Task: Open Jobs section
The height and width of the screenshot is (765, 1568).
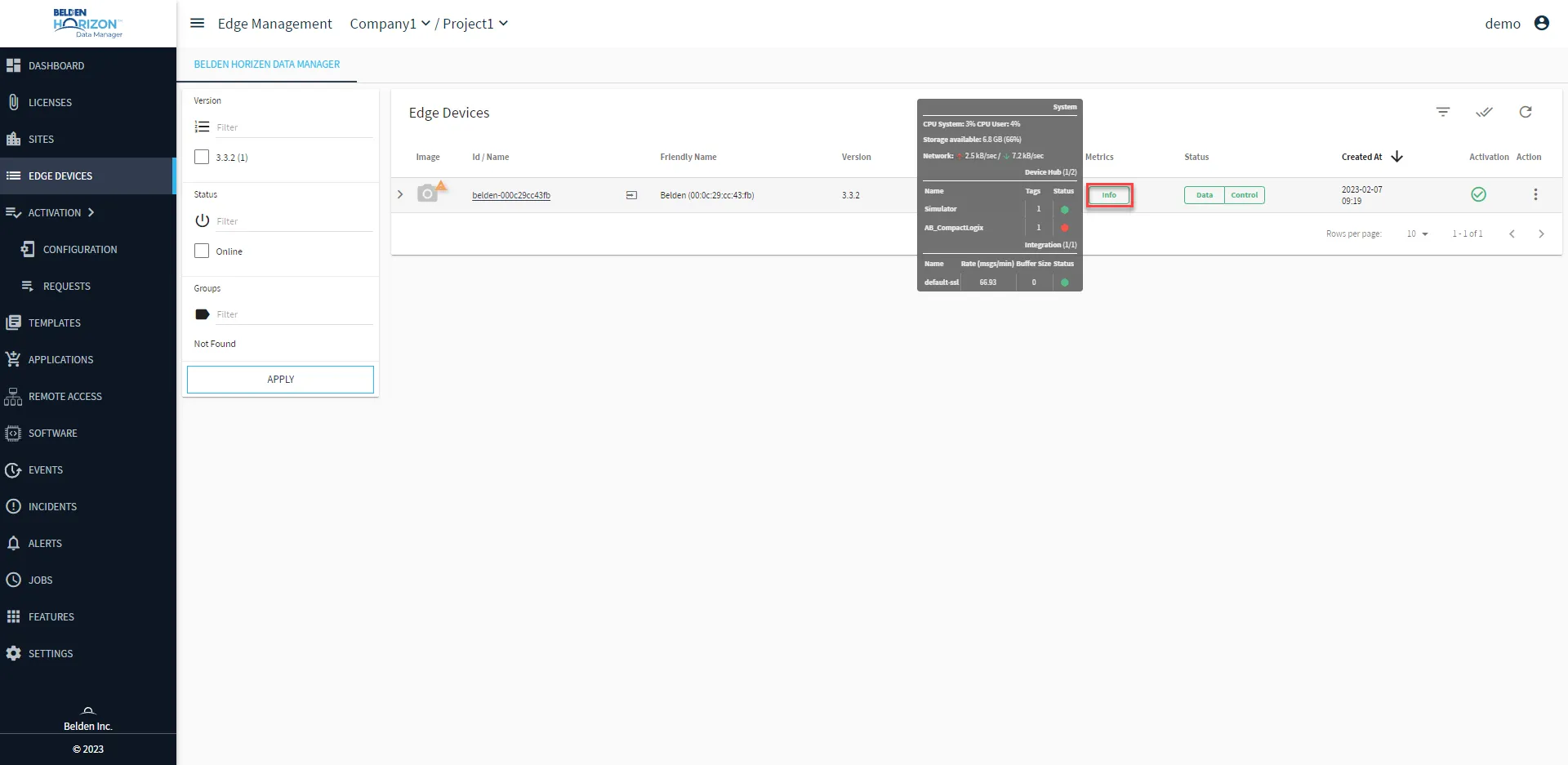Action: click(87, 580)
